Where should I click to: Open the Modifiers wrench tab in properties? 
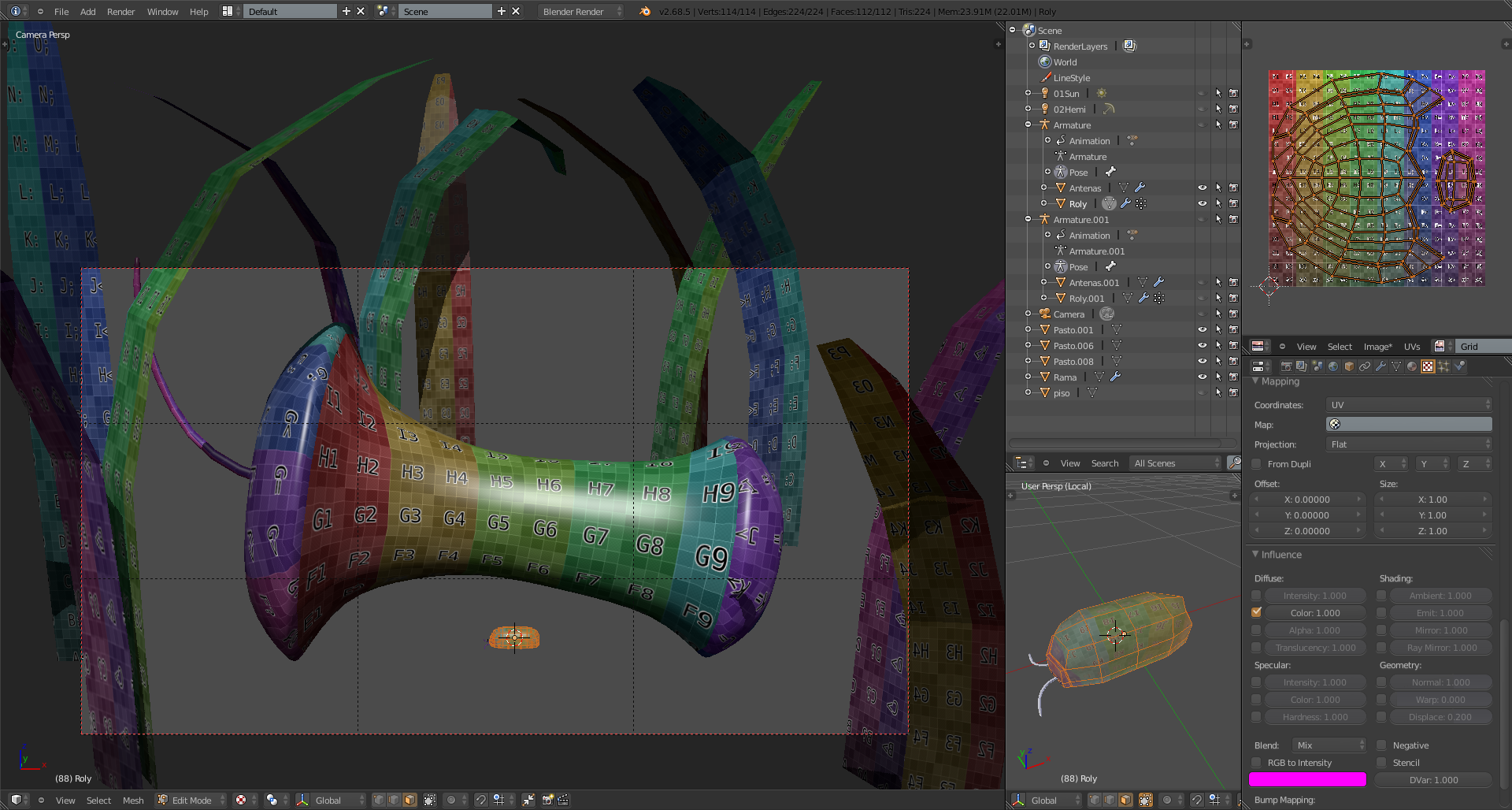[x=1380, y=366]
